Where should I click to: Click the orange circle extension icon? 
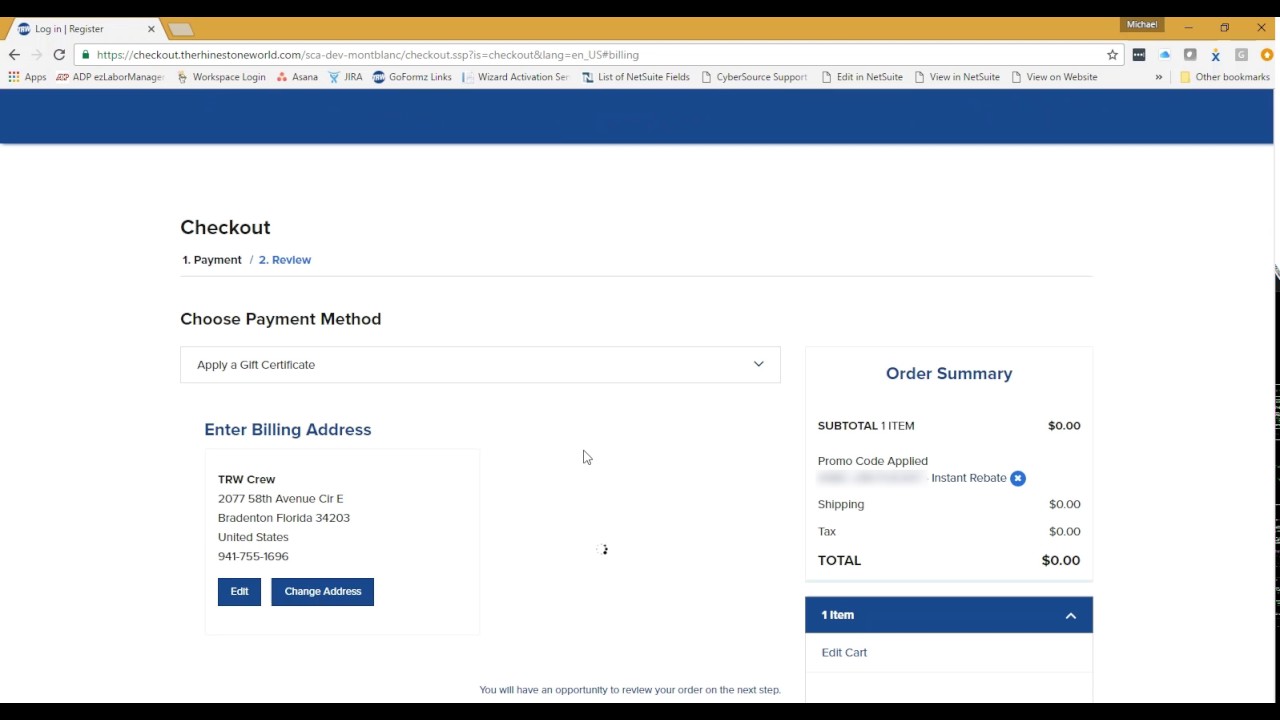[x=1267, y=55]
